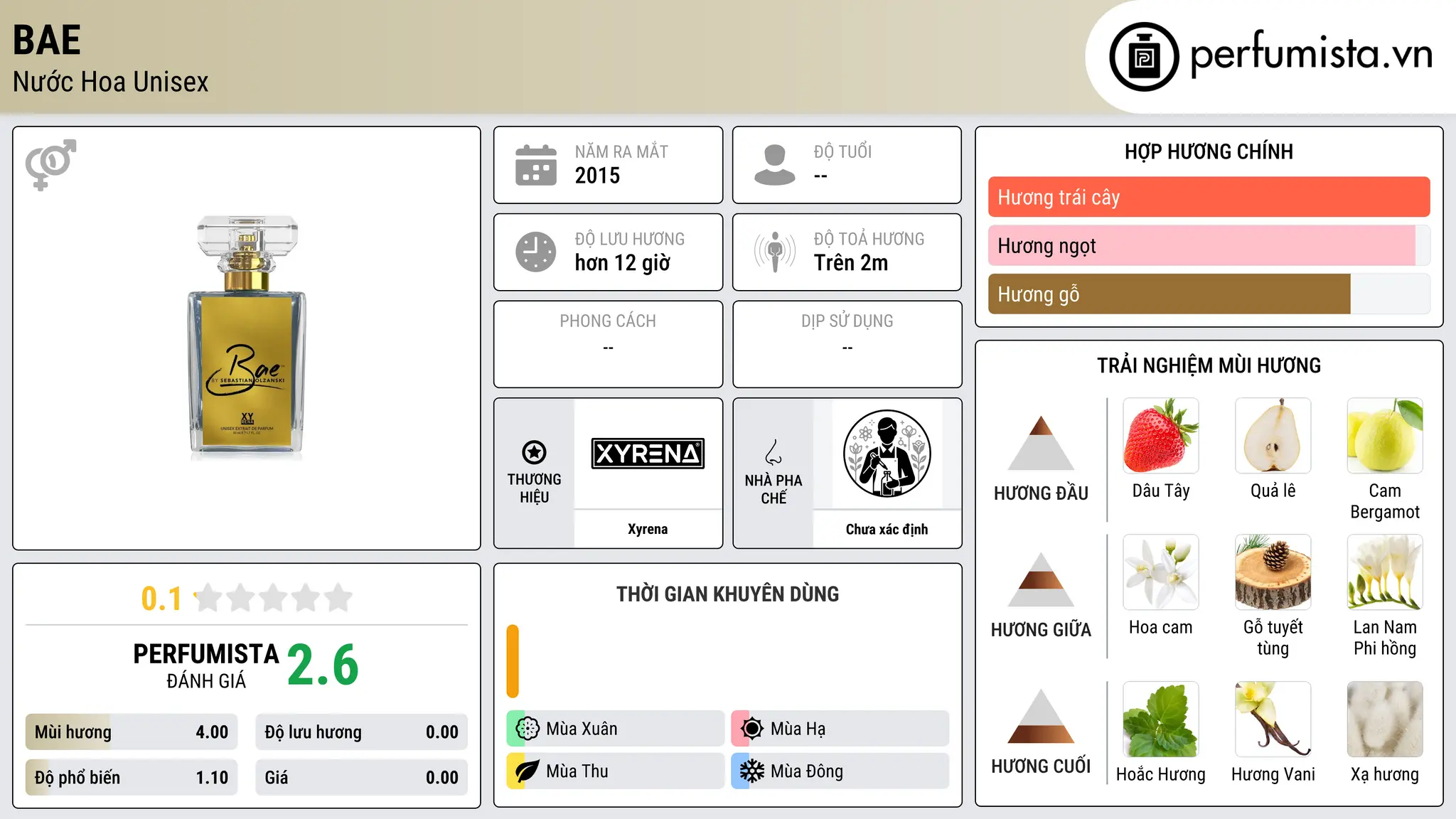
Task: Click the launch year 2015
Action: pyautogui.click(x=597, y=176)
